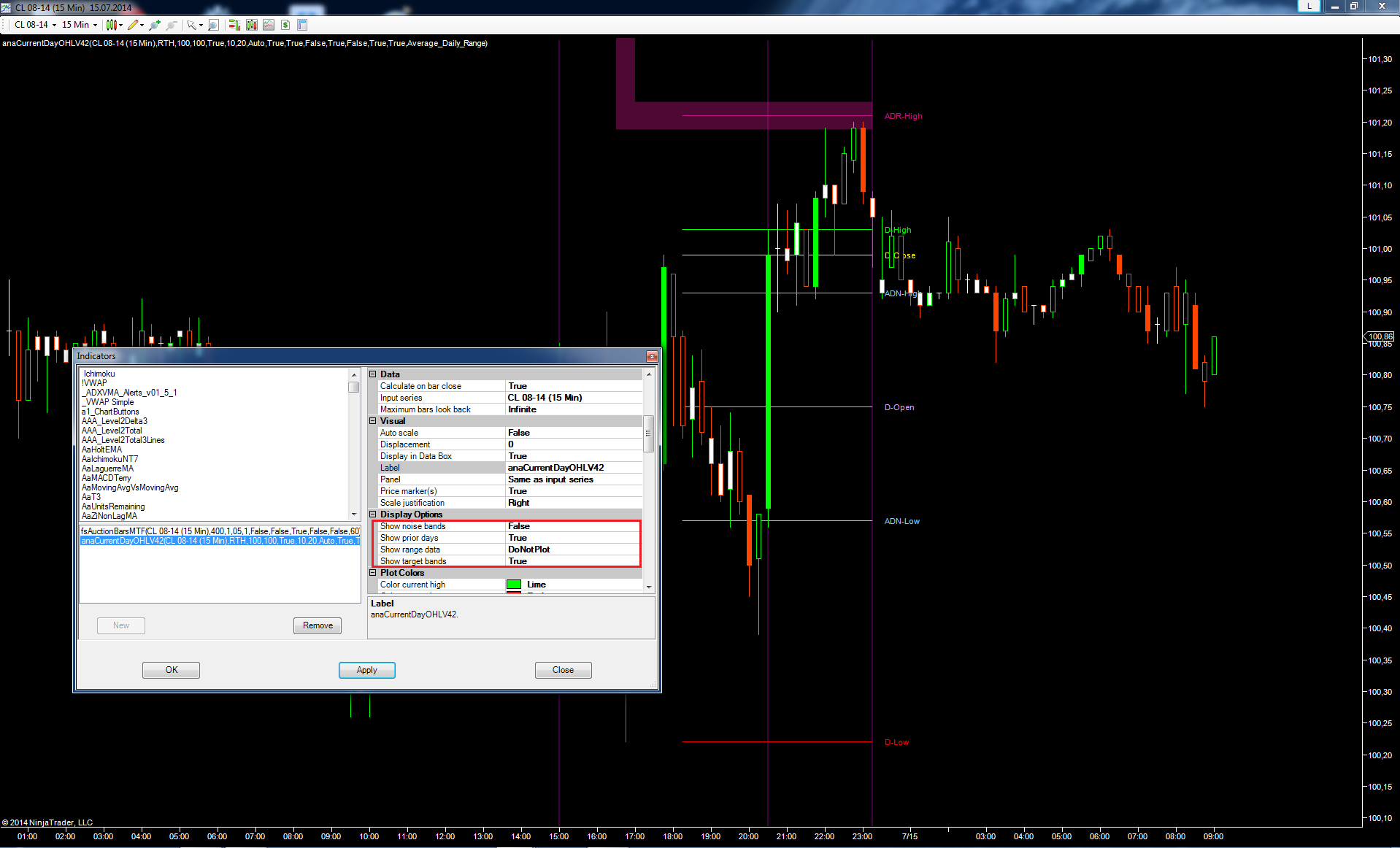This screenshot has width=1400, height=848.
Task: Open the instrument dropdown CL 08-14
Action: pos(35,25)
